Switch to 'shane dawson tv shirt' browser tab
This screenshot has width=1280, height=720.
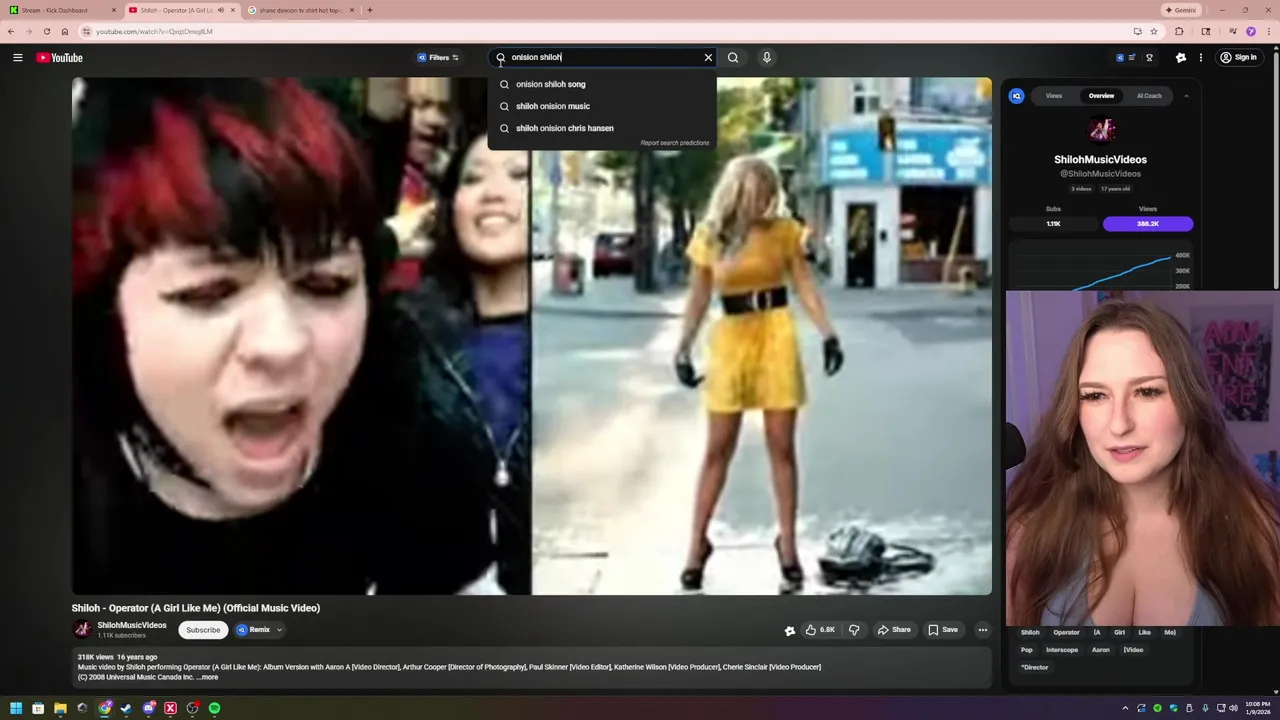click(300, 10)
